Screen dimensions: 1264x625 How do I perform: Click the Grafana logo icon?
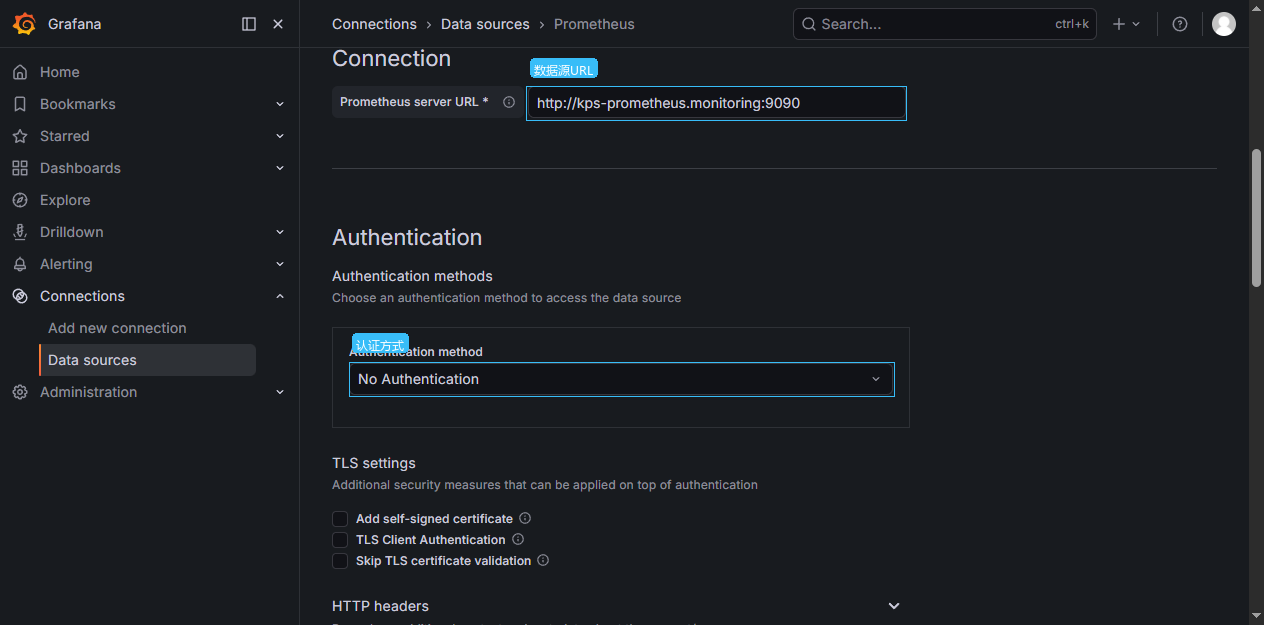click(25, 24)
